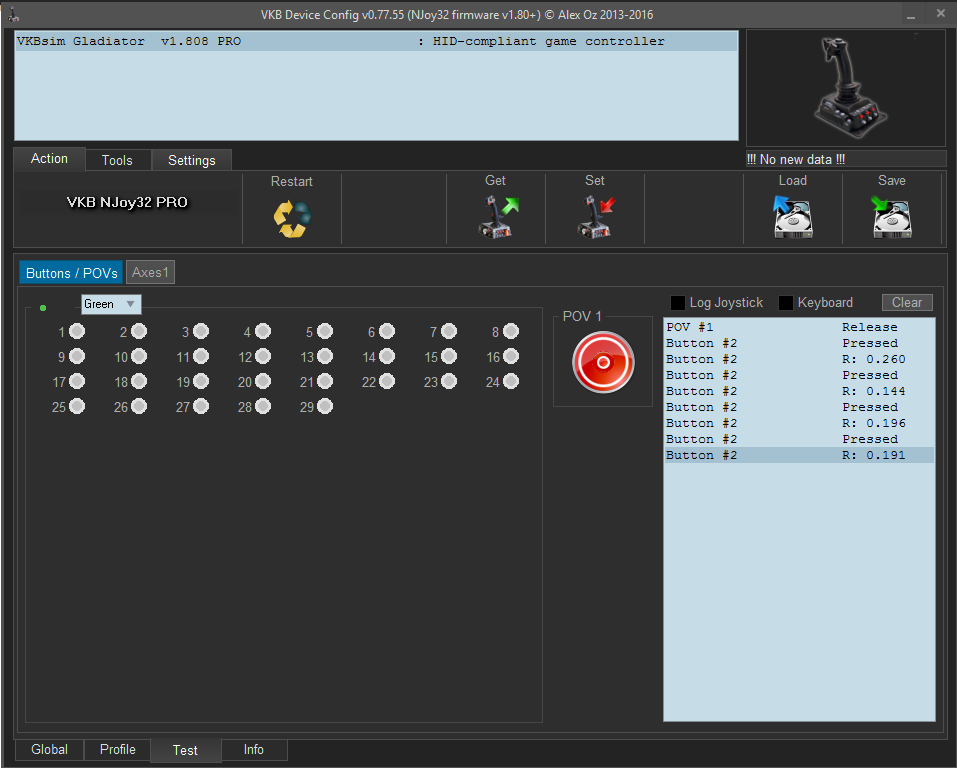Image resolution: width=957 pixels, height=768 pixels.
Task: Click button indicator 22
Action: (387, 382)
